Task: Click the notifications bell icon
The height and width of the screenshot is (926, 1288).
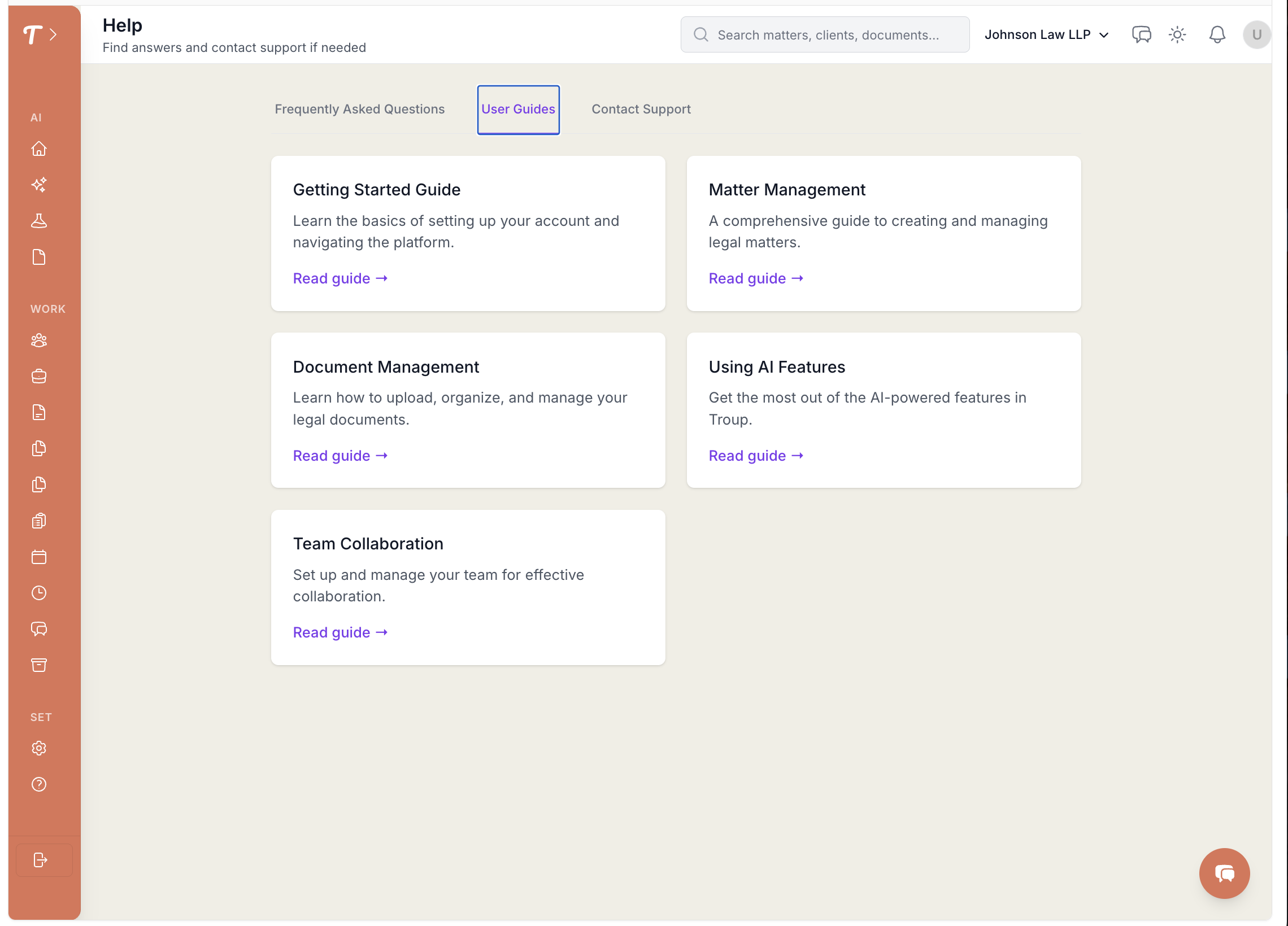Action: 1216,34
